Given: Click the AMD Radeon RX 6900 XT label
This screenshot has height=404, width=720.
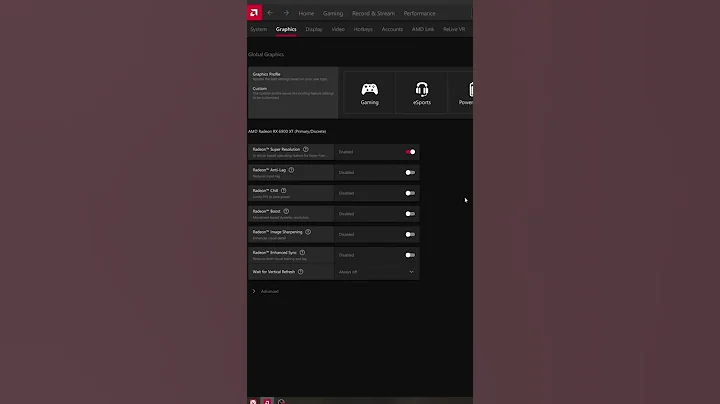Looking at the screenshot, I should coord(287,131).
